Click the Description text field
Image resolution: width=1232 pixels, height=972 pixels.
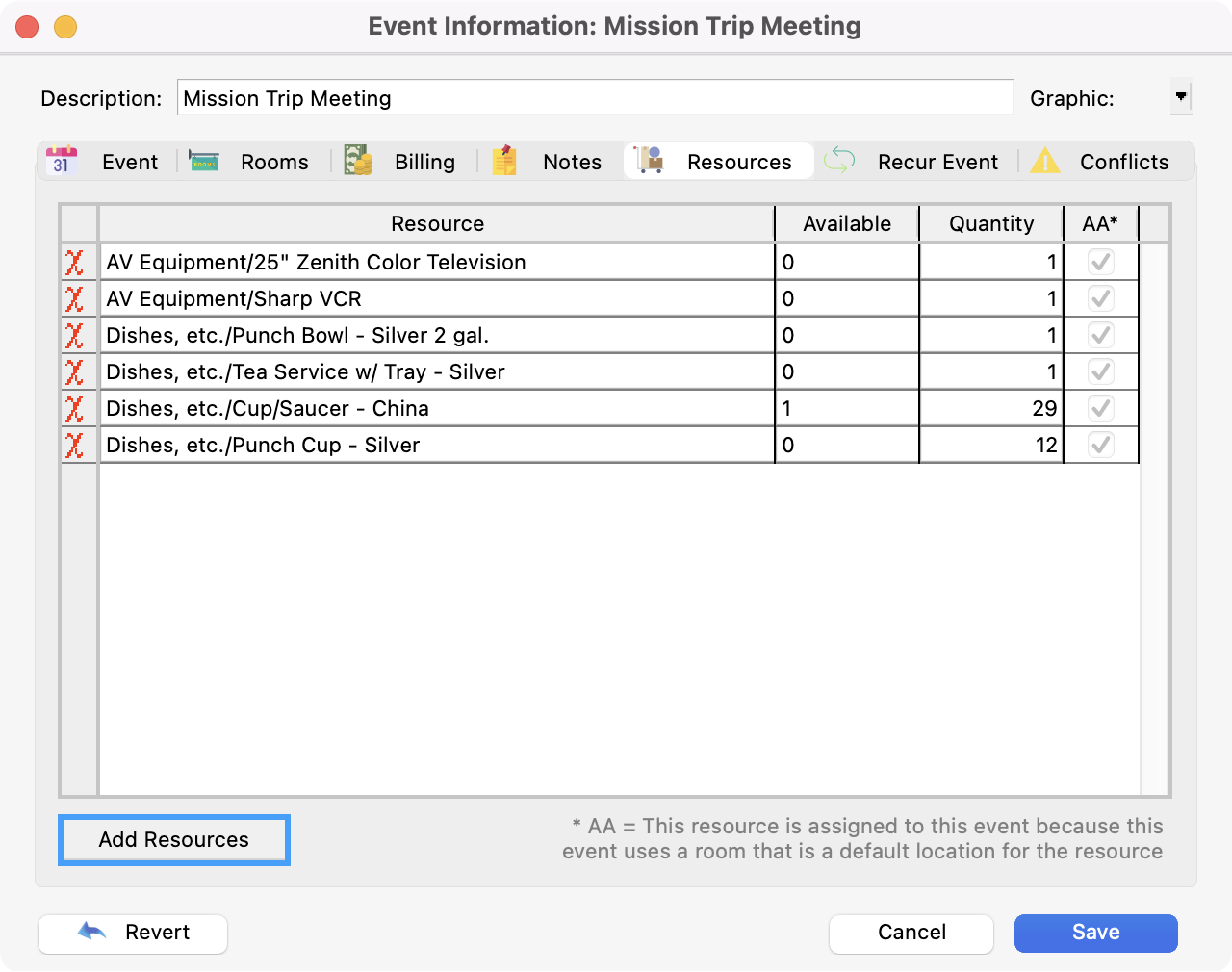tap(595, 98)
